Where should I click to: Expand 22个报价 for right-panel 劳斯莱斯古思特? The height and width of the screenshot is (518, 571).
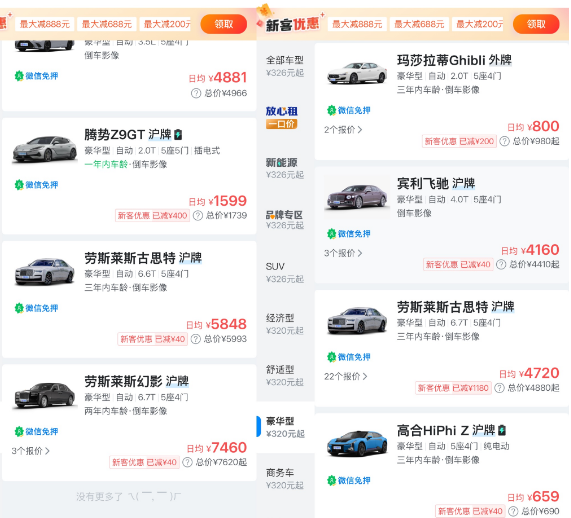point(346,376)
